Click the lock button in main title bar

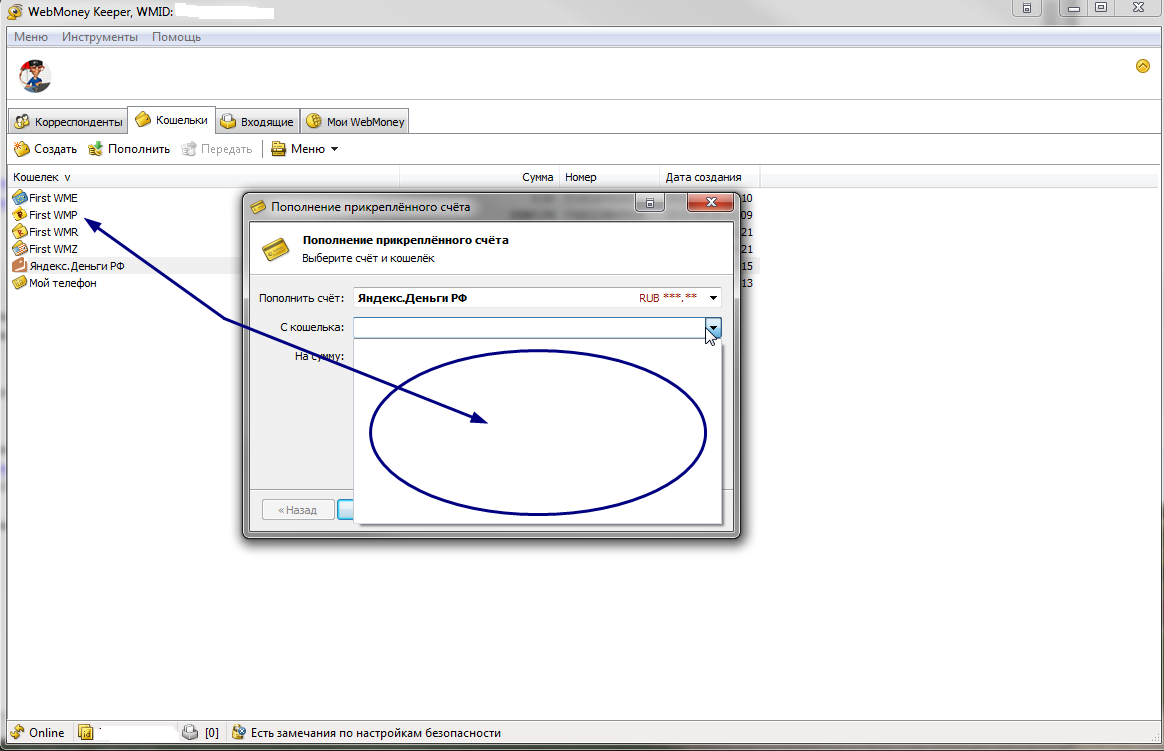pos(1027,8)
